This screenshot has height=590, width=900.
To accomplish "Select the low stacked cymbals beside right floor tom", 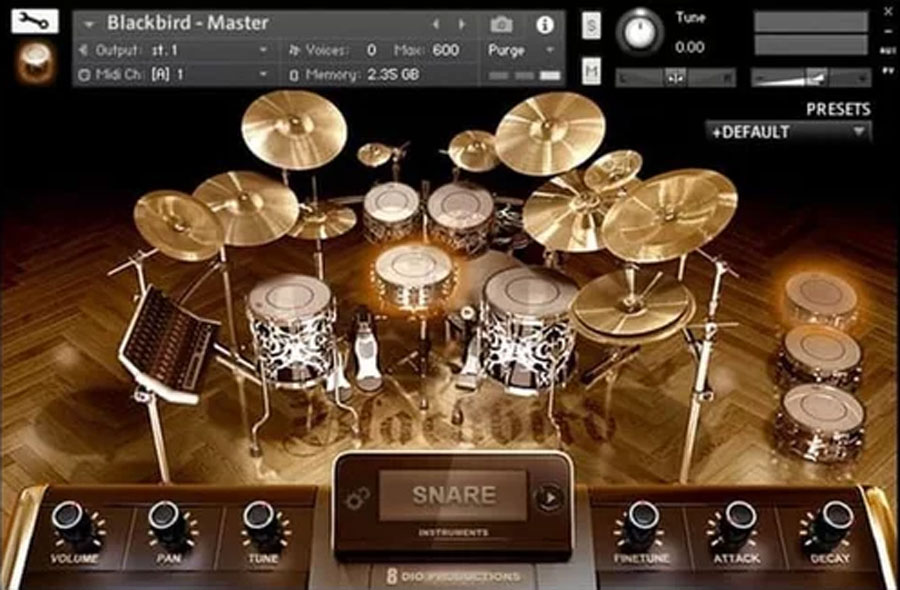I will (633, 307).
